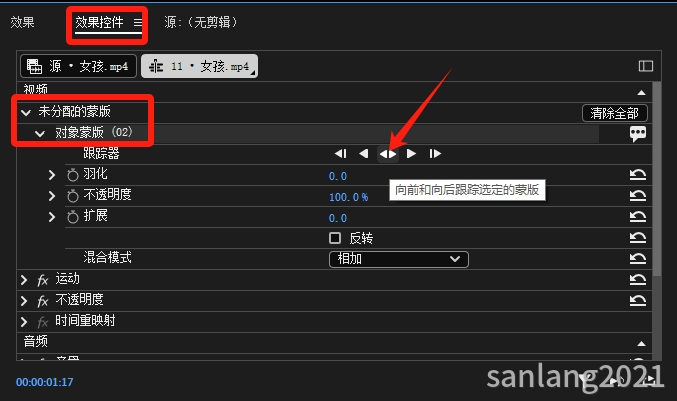The image size is (677, 401).
Task: Click the 羽化 value 0.0
Action: pyautogui.click(x=338, y=176)
